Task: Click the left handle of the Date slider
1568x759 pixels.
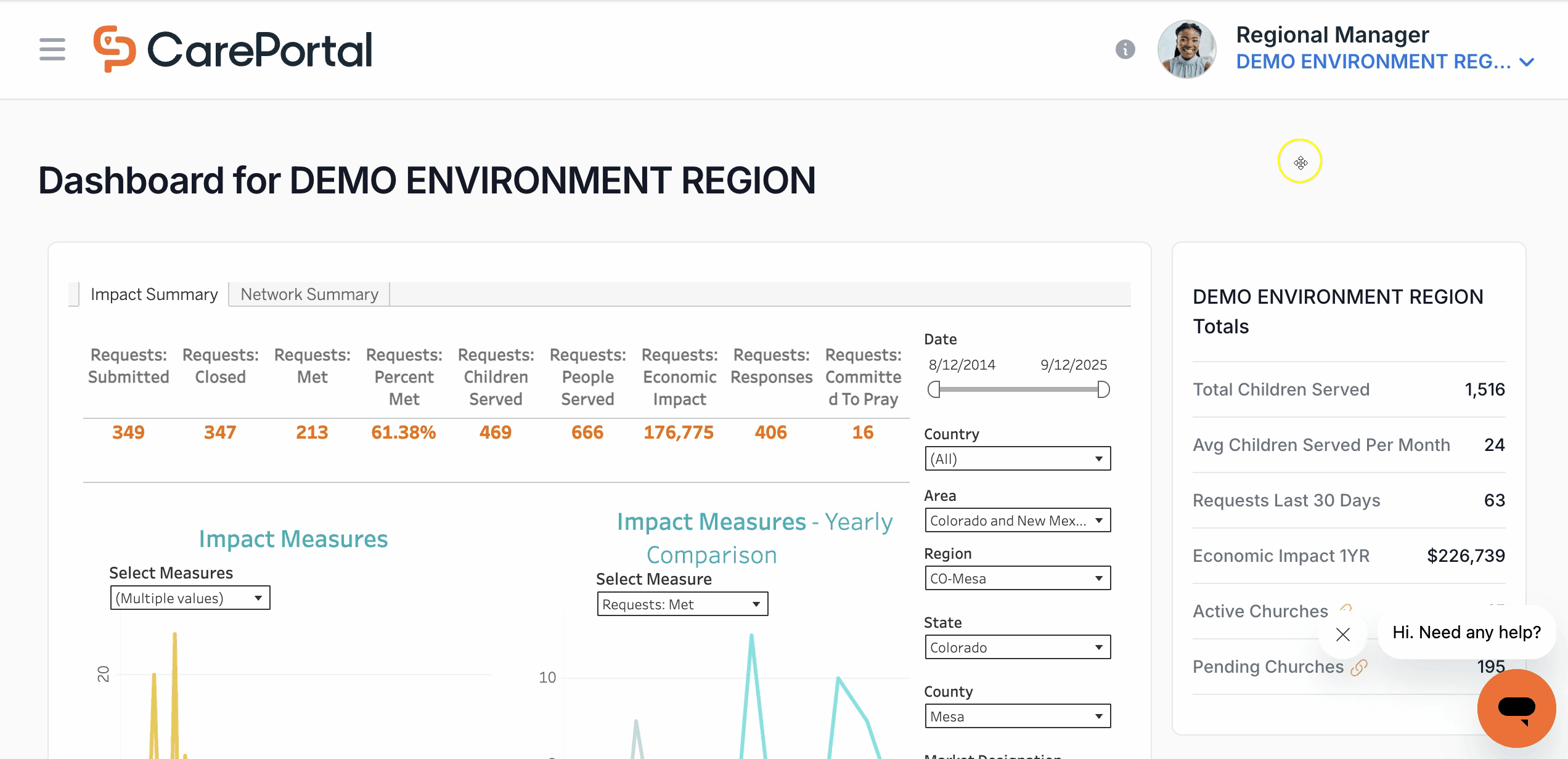Action: pyautogui.click(x=934, y=389)
